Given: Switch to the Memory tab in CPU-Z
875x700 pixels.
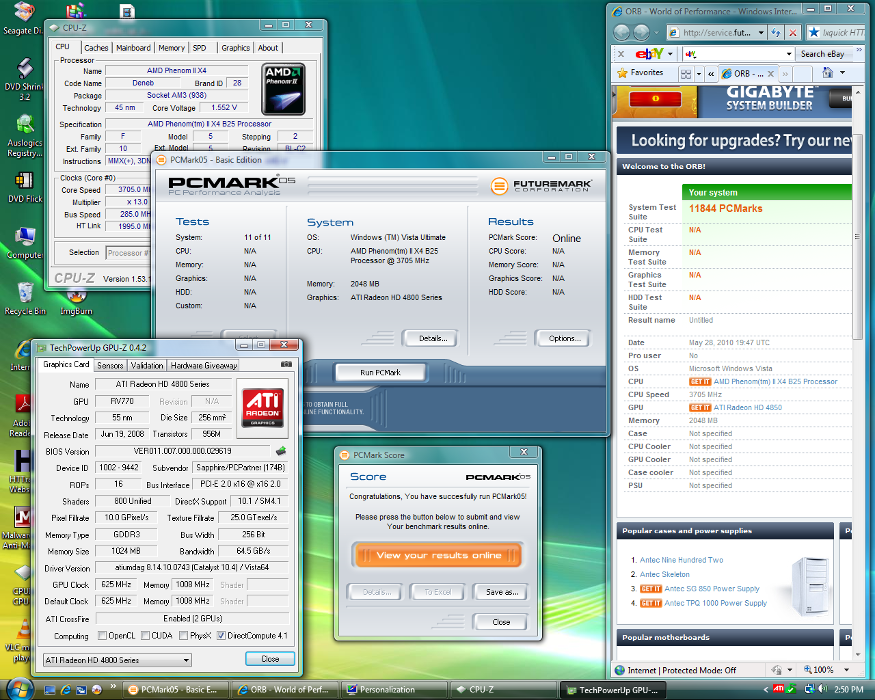Looking at the screenshot, I should [x=171, y=48].
